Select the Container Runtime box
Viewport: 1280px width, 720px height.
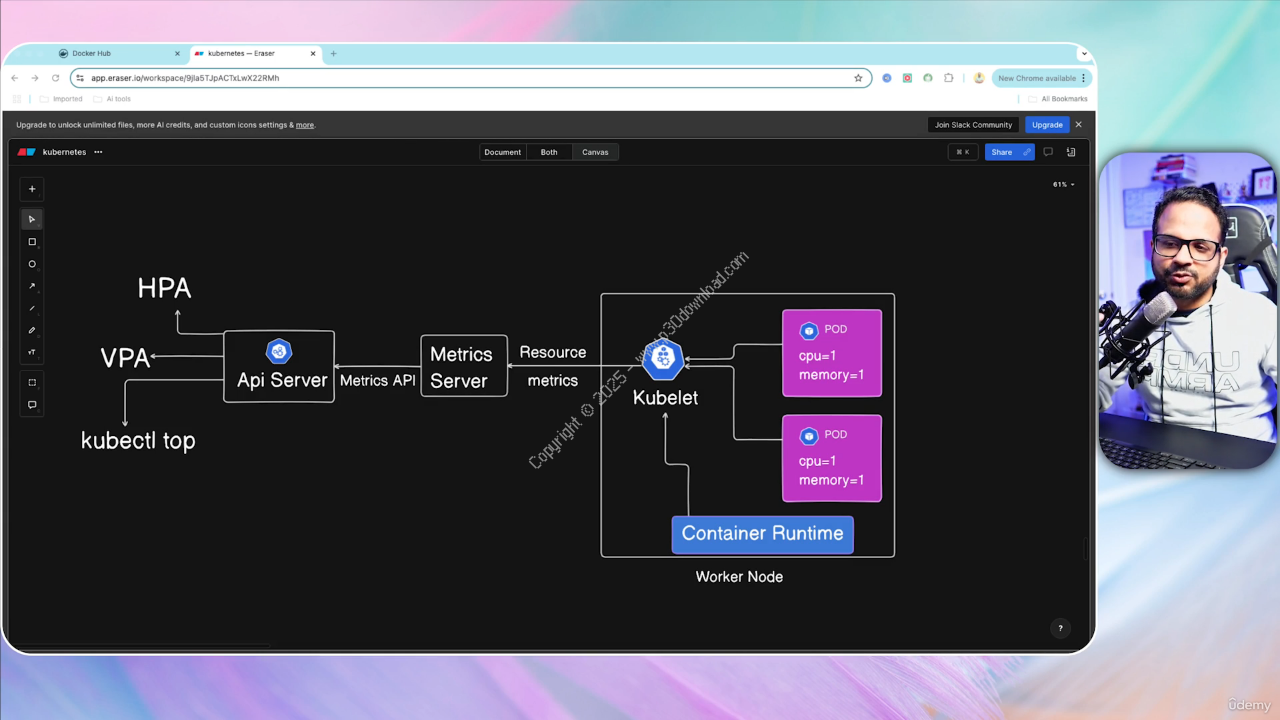762,534
